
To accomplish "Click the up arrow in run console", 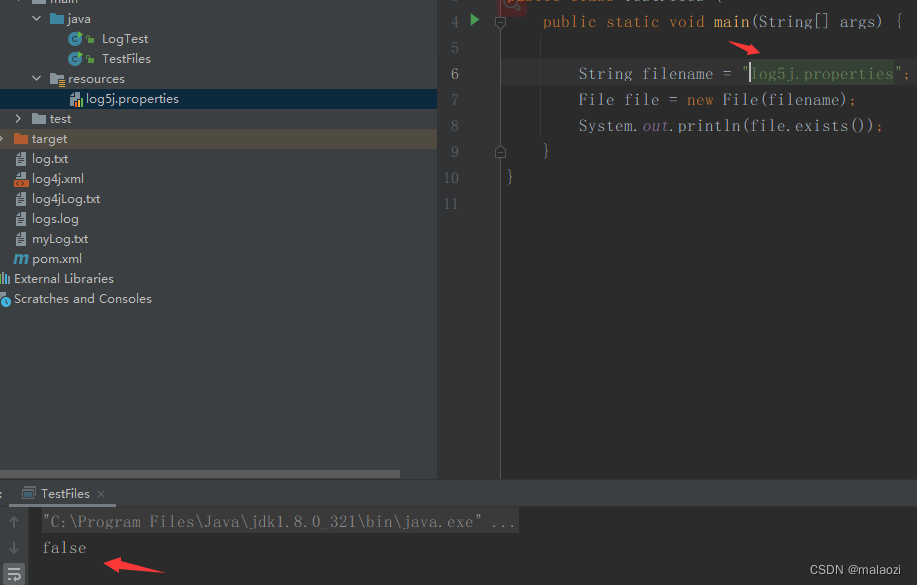I will click(14, 521).
